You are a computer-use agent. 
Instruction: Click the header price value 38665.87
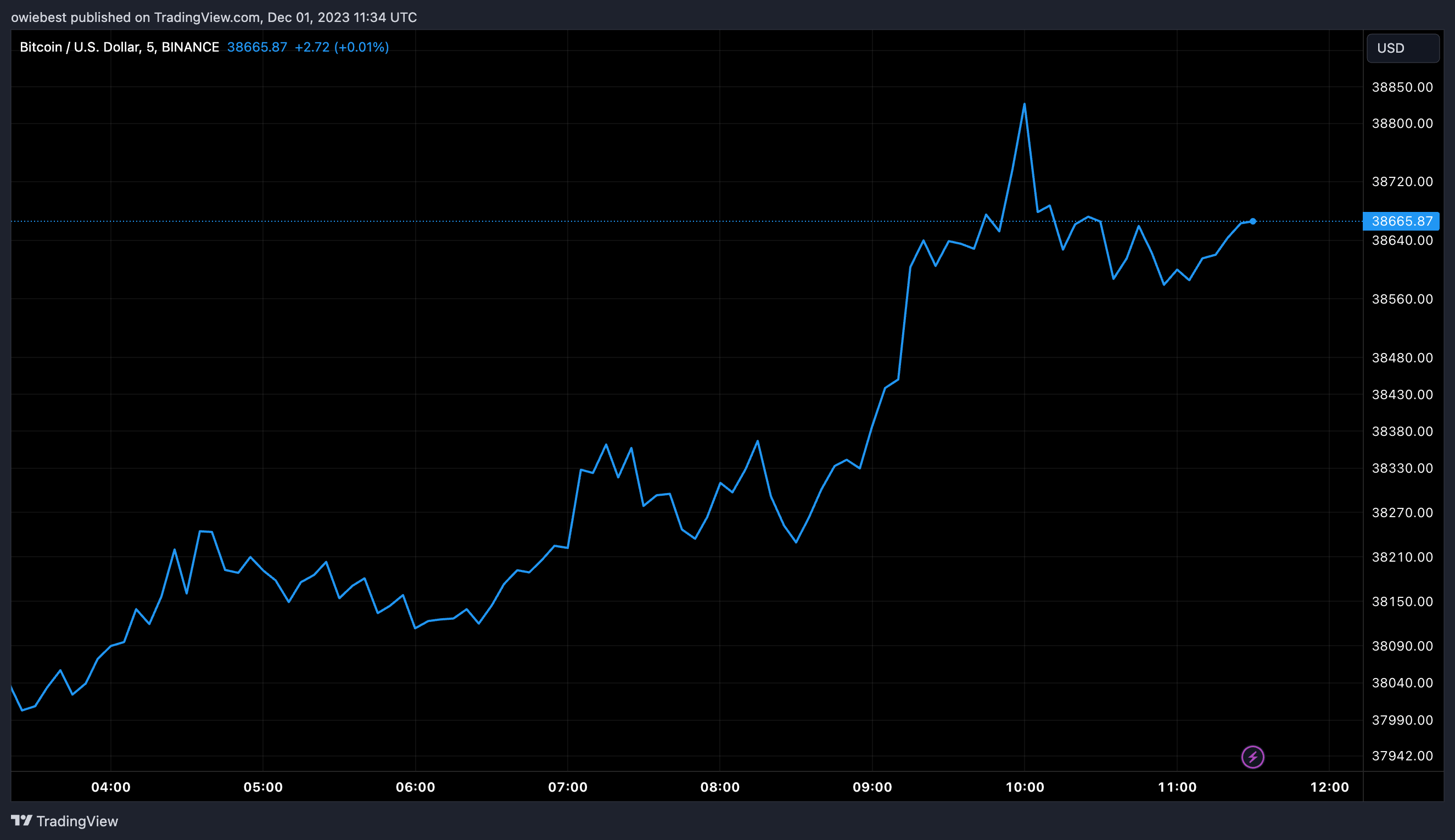(x=257, y=47)
